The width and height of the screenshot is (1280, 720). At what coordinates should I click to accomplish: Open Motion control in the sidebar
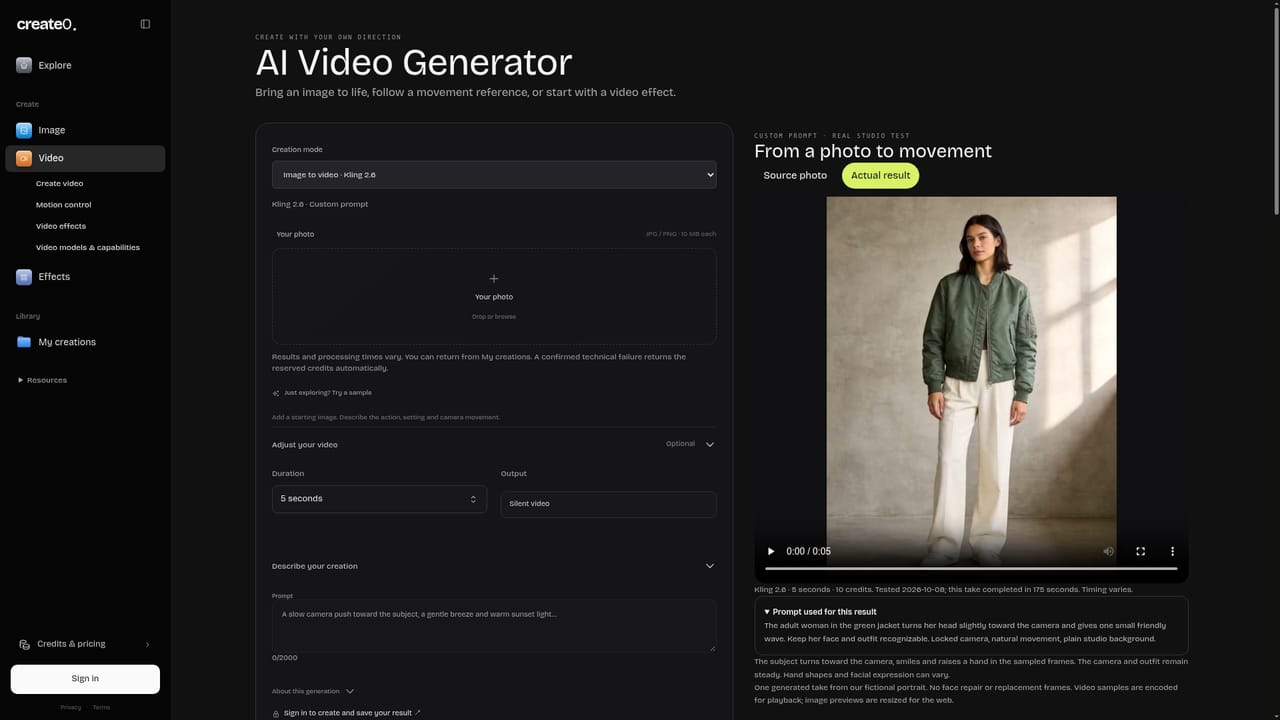[x=64, y=205]
